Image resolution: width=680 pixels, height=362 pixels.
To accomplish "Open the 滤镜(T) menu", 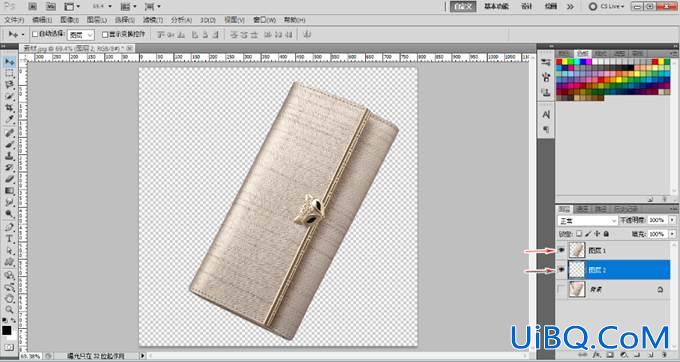I will click(153, 20).
